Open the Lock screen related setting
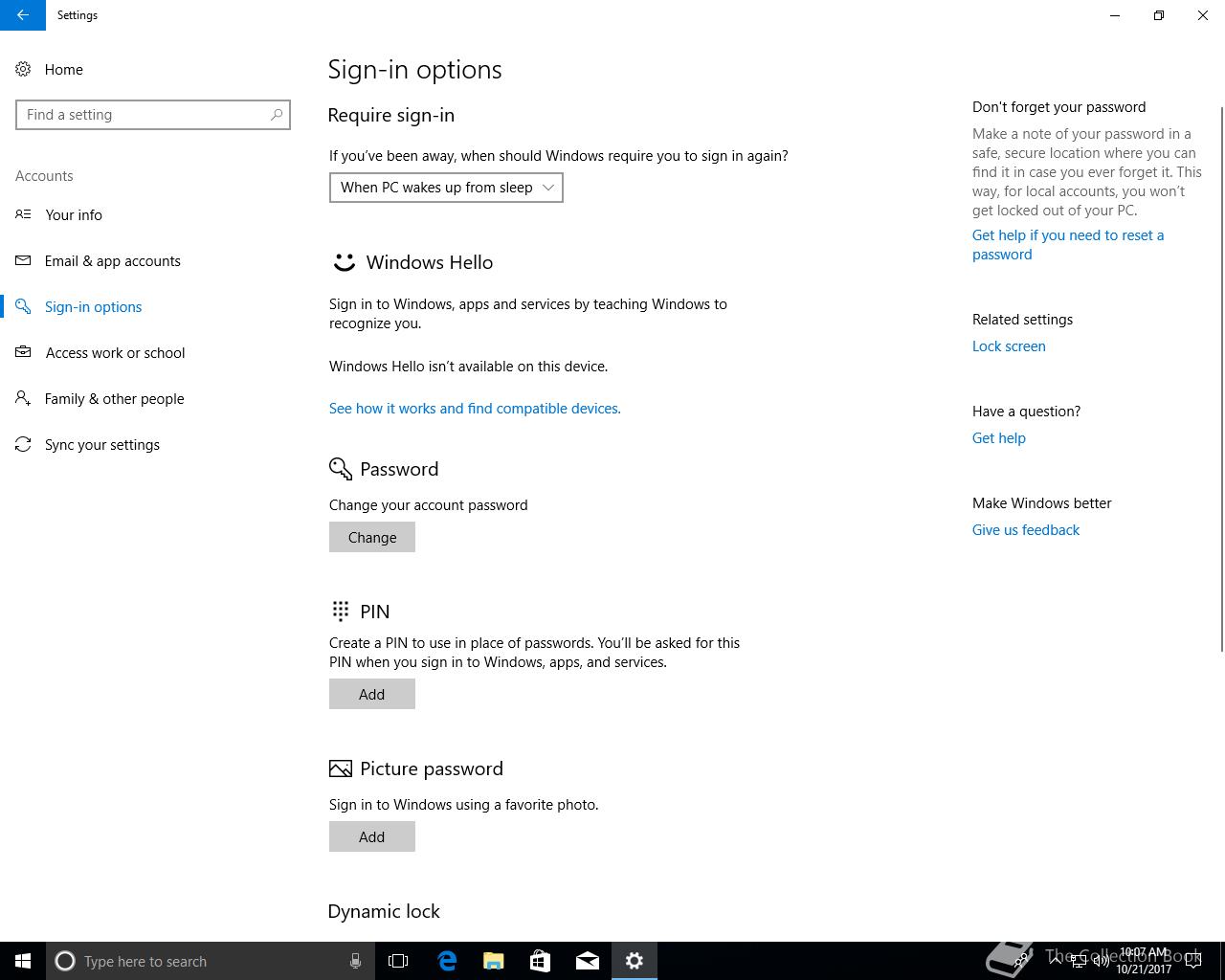The width and height of the screenshot is (1225, 980). pos(1009,346)
